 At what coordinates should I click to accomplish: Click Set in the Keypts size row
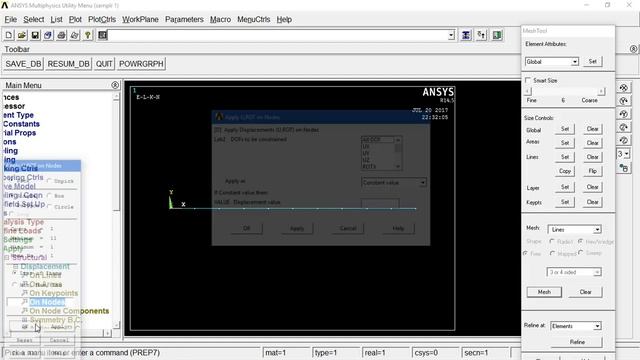(565, 202)
